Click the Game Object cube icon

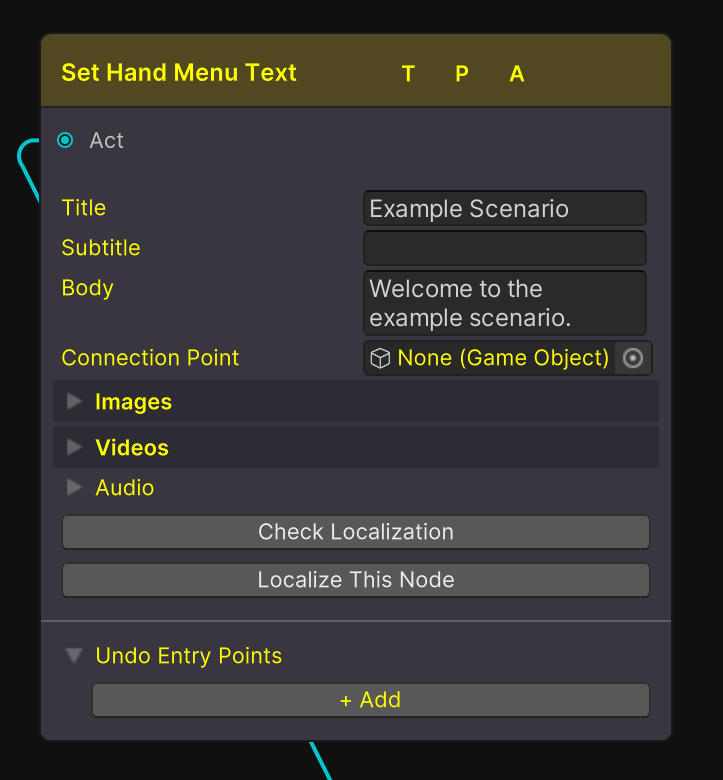380,358
